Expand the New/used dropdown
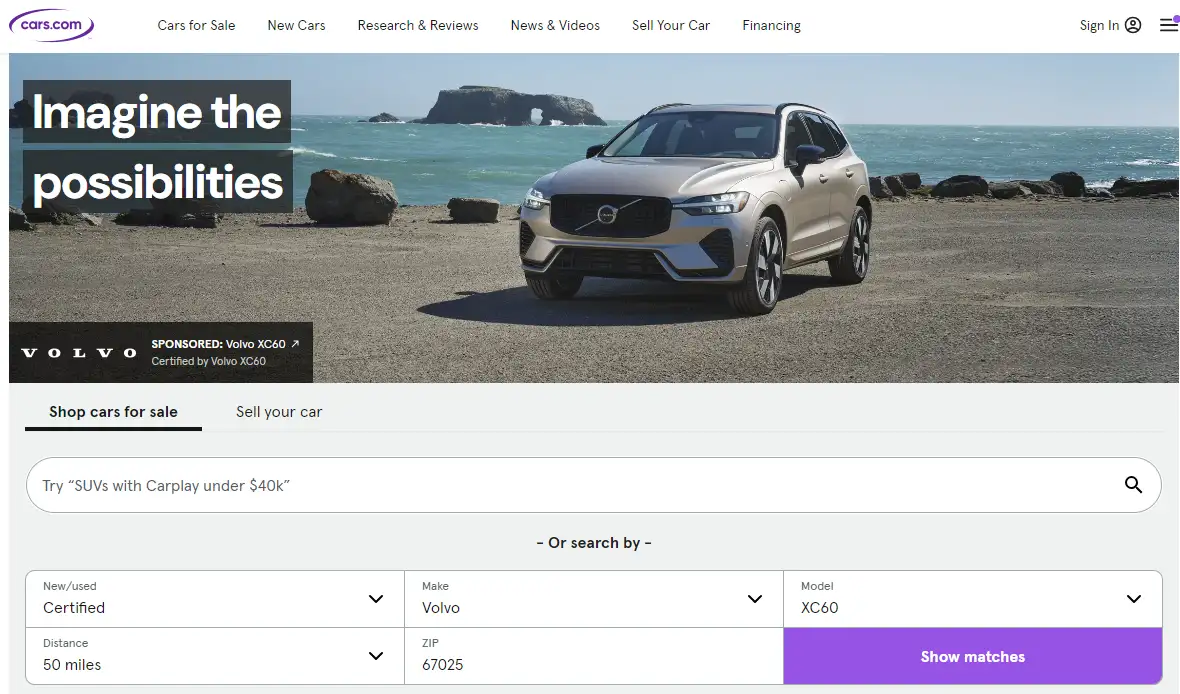This screenshot has height=694, width=1180. 214,598
